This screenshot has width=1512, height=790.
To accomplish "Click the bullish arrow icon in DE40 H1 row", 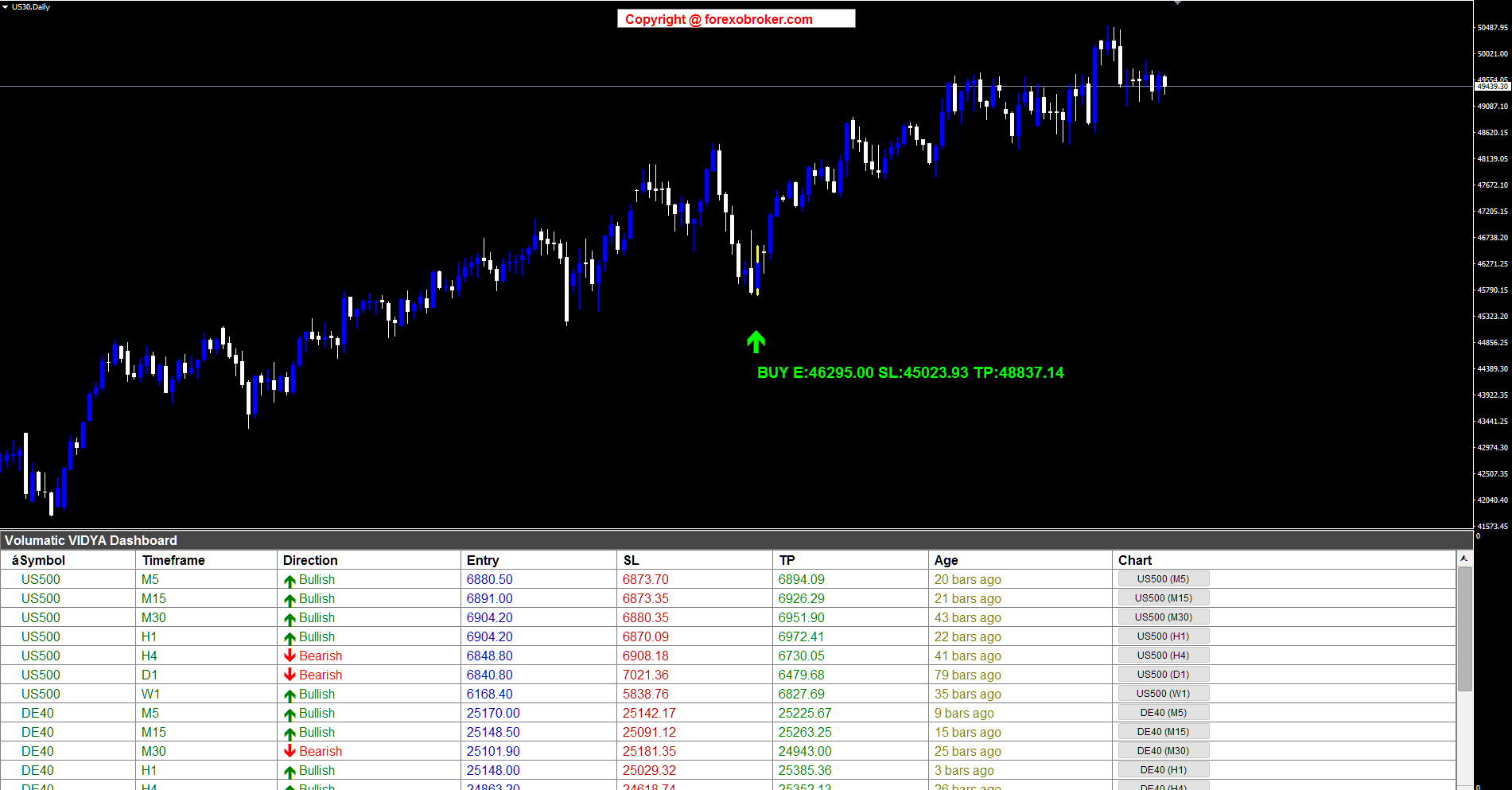I will click(290, 772).
